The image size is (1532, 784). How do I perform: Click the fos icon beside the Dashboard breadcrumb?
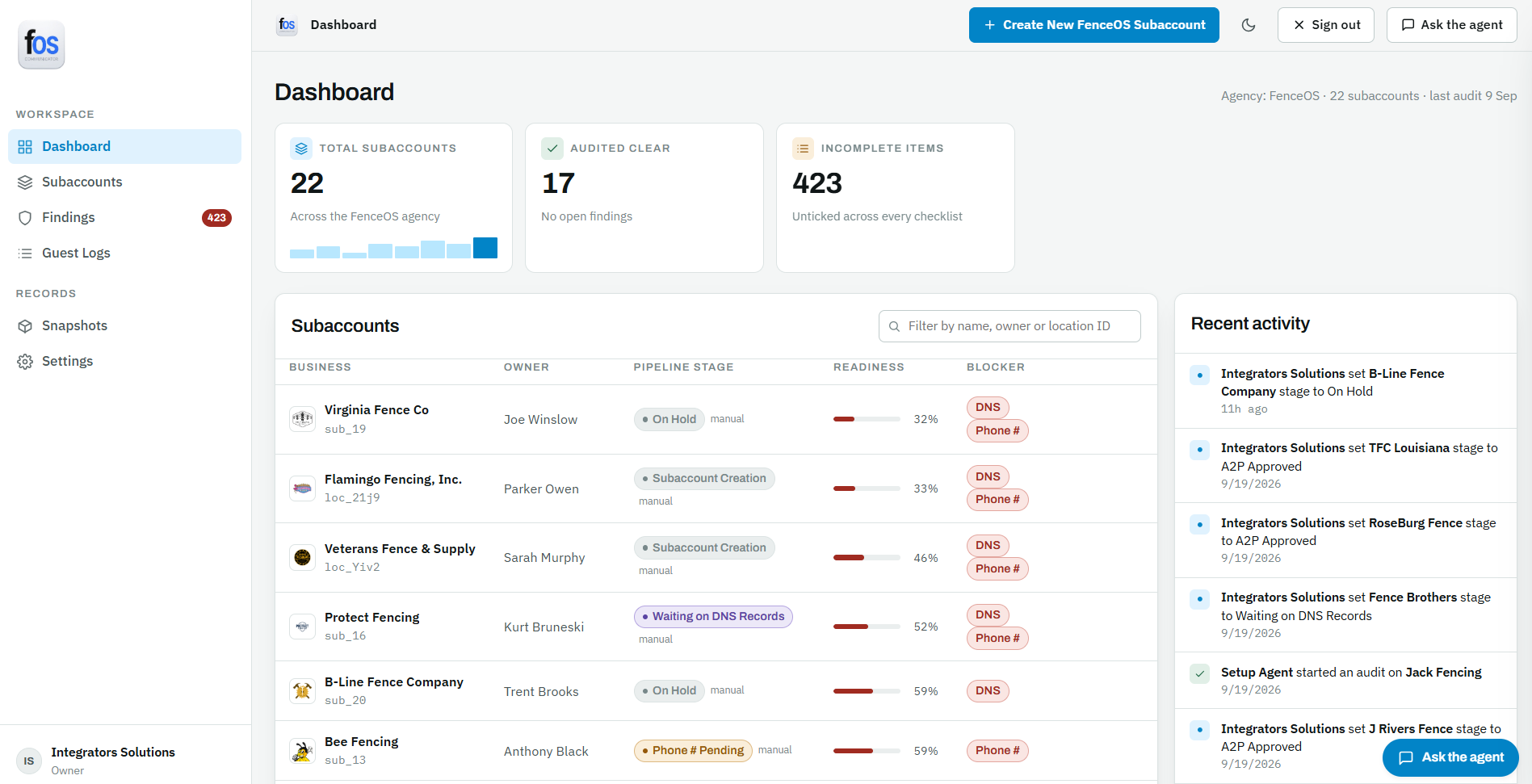point(287,25)
